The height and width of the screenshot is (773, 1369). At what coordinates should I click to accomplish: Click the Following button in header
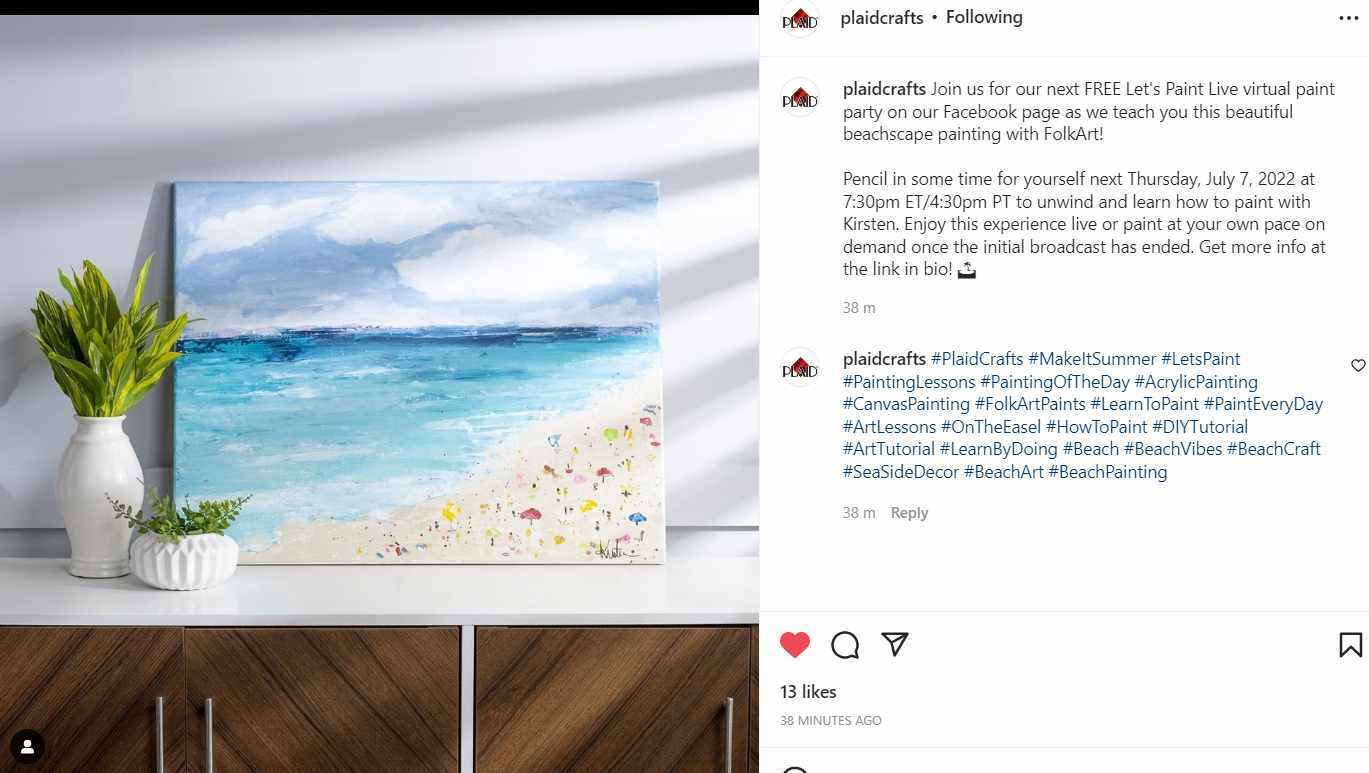(x=984, y=17)
